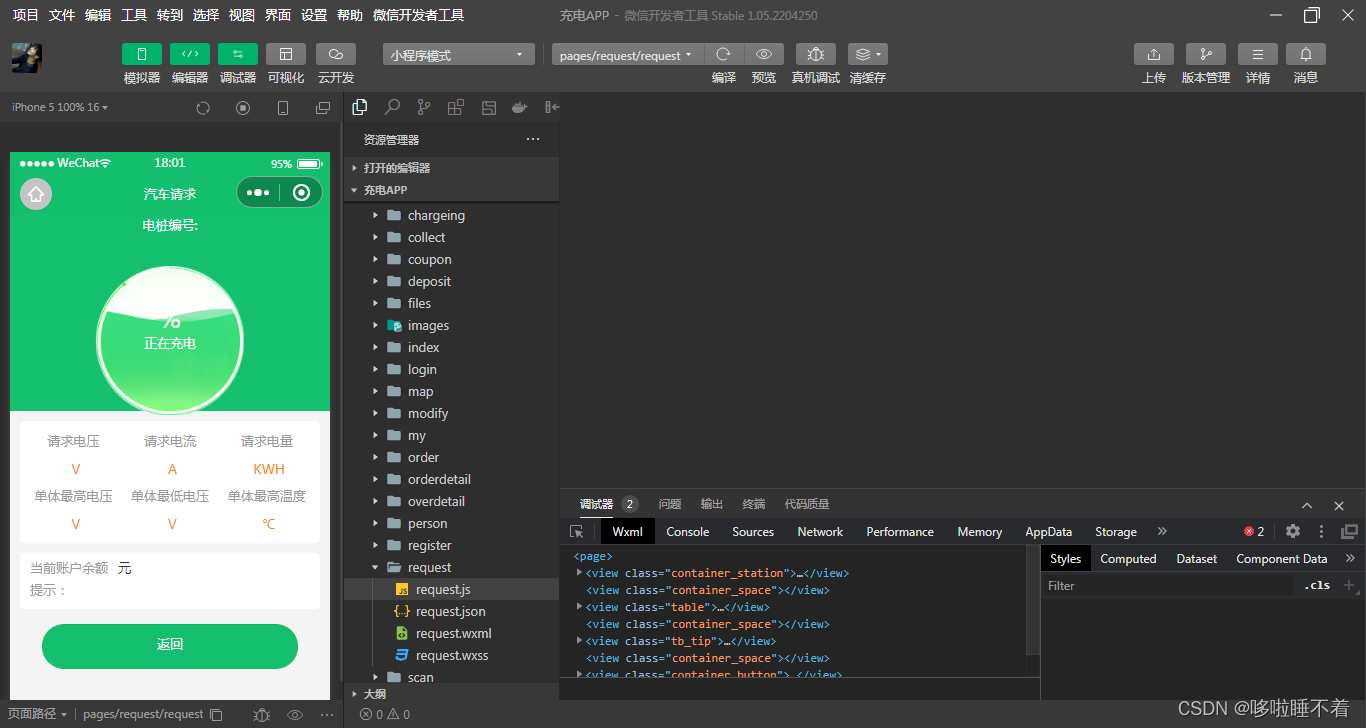Expand the chargeing folder
This screenshot has width=1366, height=728.
(436, 215)
